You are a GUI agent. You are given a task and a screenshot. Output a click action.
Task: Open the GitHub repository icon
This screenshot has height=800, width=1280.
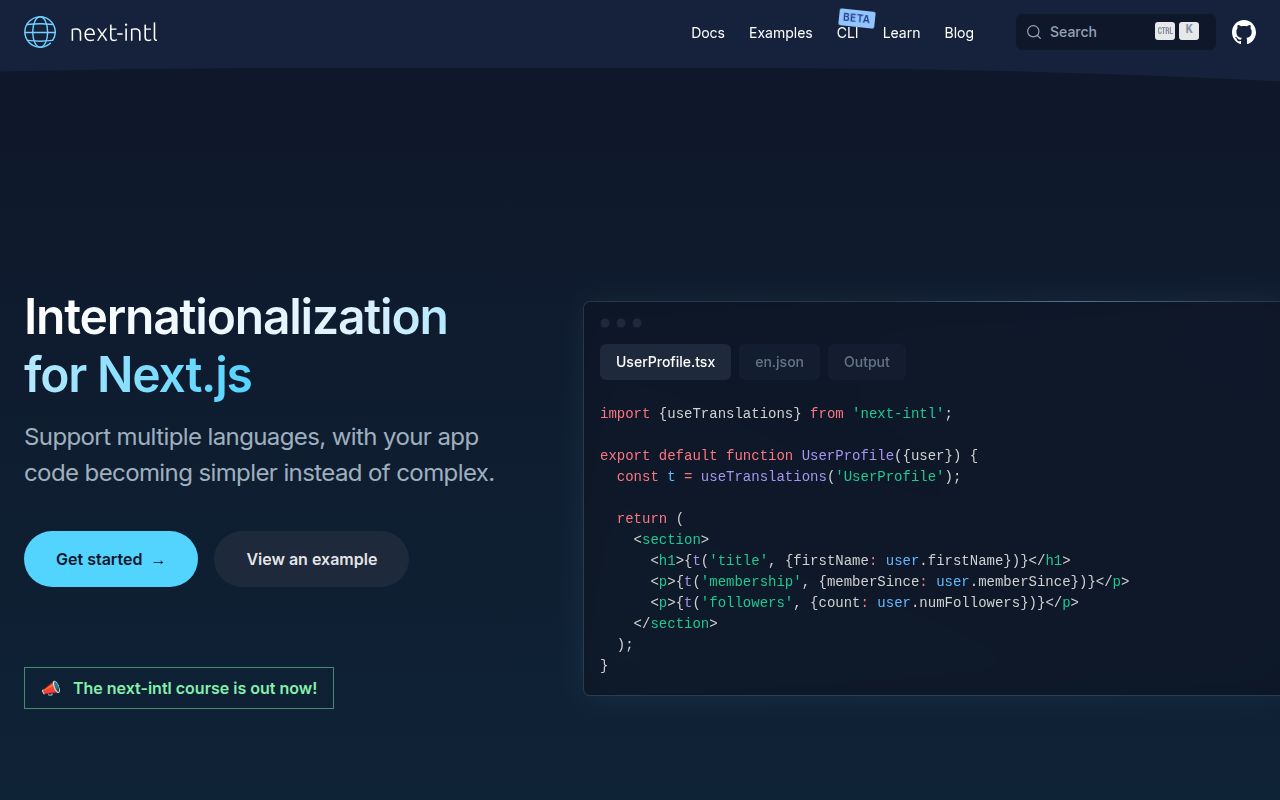pos(1243,32)
